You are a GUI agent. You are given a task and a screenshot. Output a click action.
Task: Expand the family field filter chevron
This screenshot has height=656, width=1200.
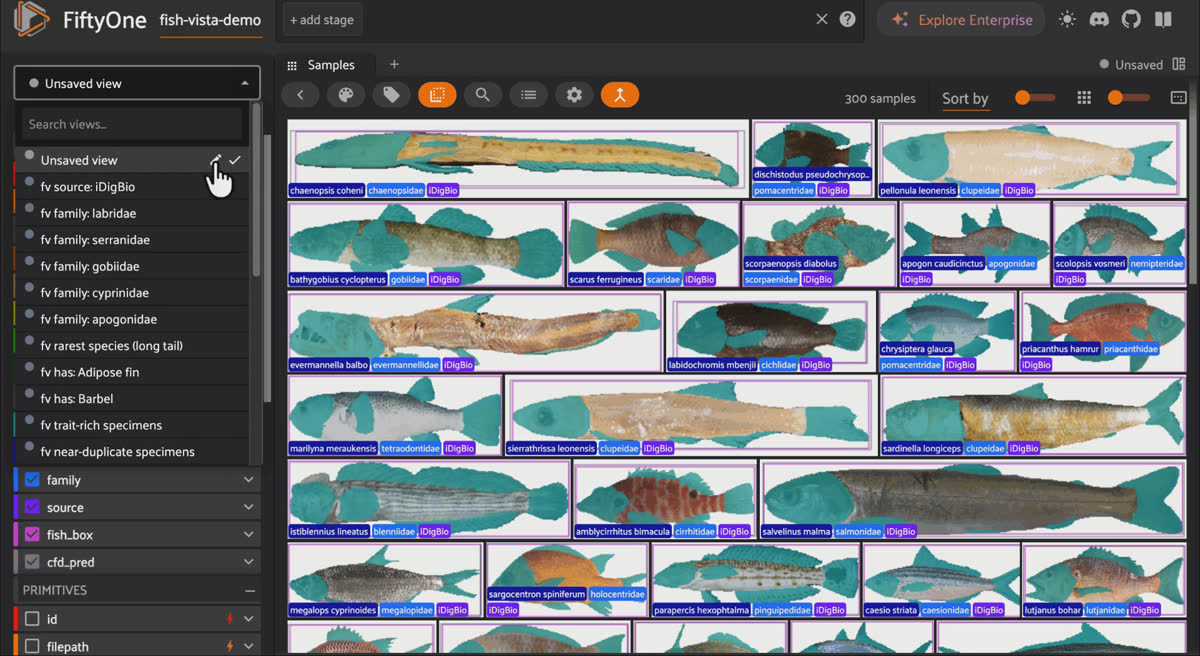248,480
